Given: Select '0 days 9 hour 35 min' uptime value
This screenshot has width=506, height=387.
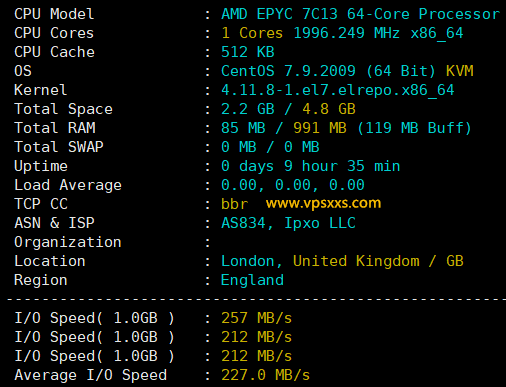Looking at the screenshot, I should tap(311, 166).
